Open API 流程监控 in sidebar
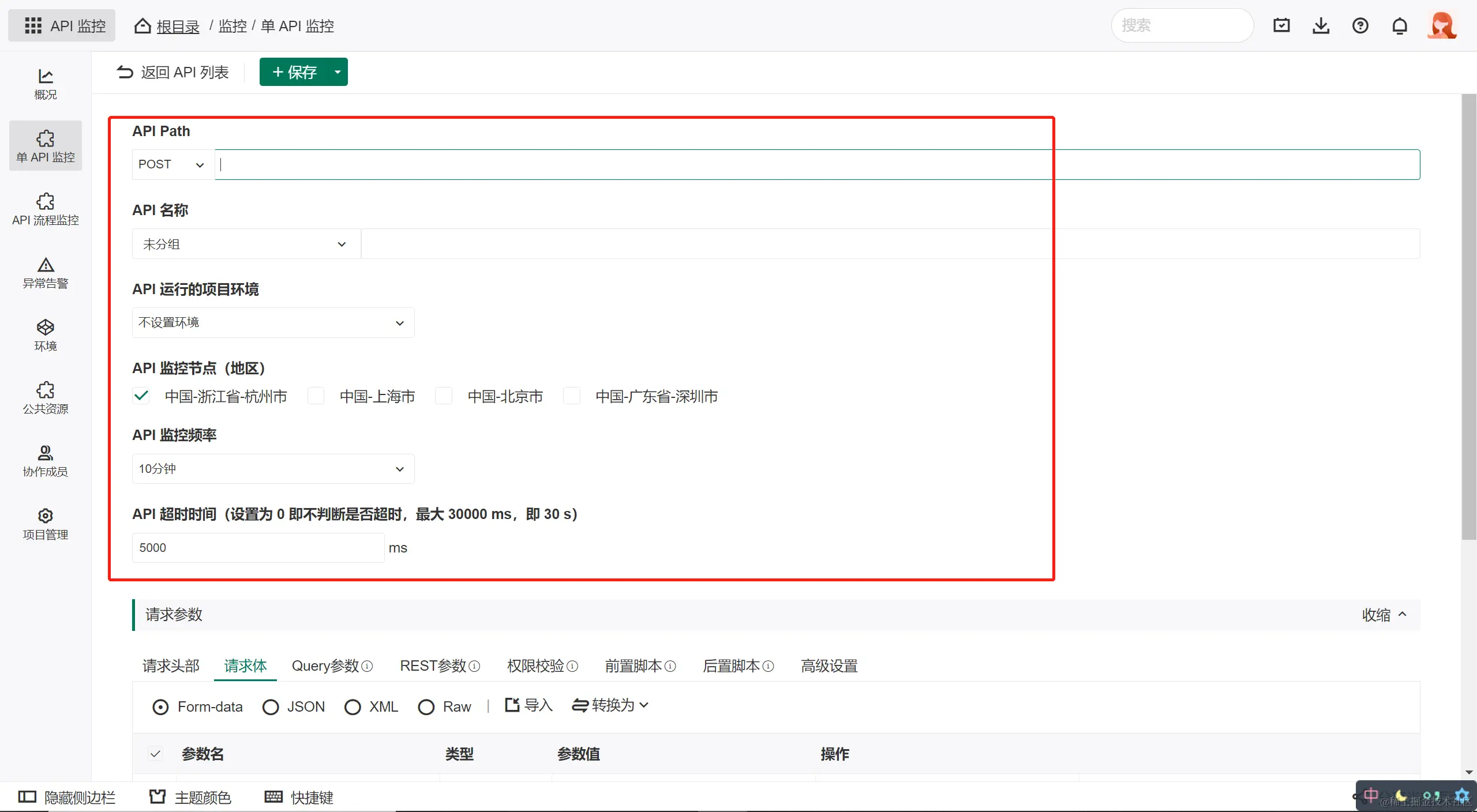The image size is (1477, 812). pyautogui.click(x=45, y=209)
